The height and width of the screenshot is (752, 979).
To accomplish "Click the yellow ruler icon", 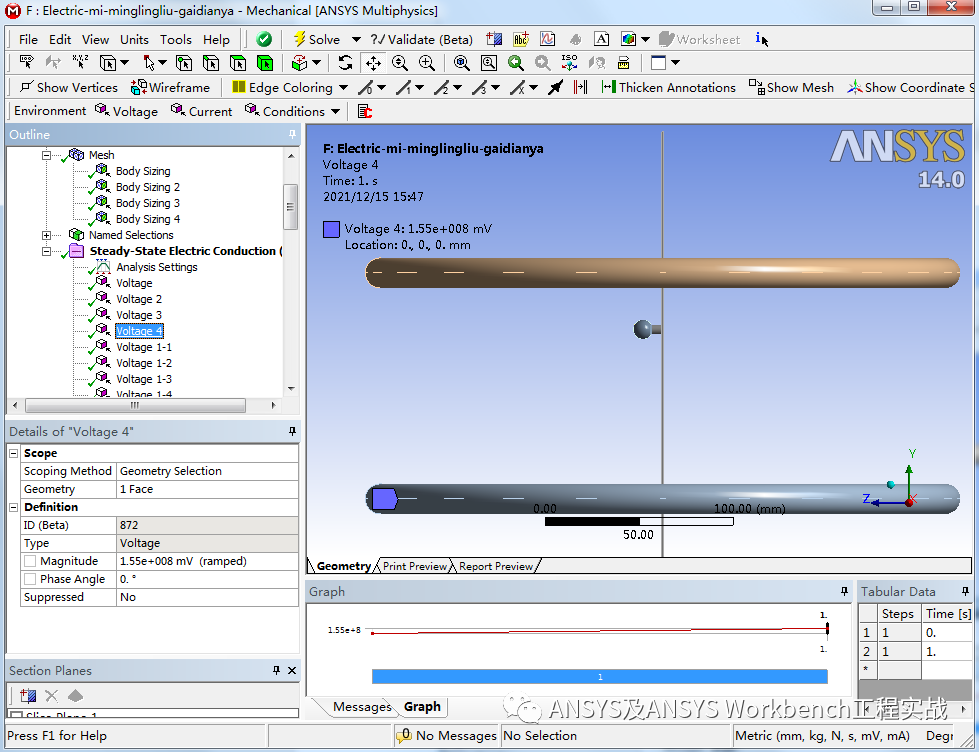I will 623,63.
